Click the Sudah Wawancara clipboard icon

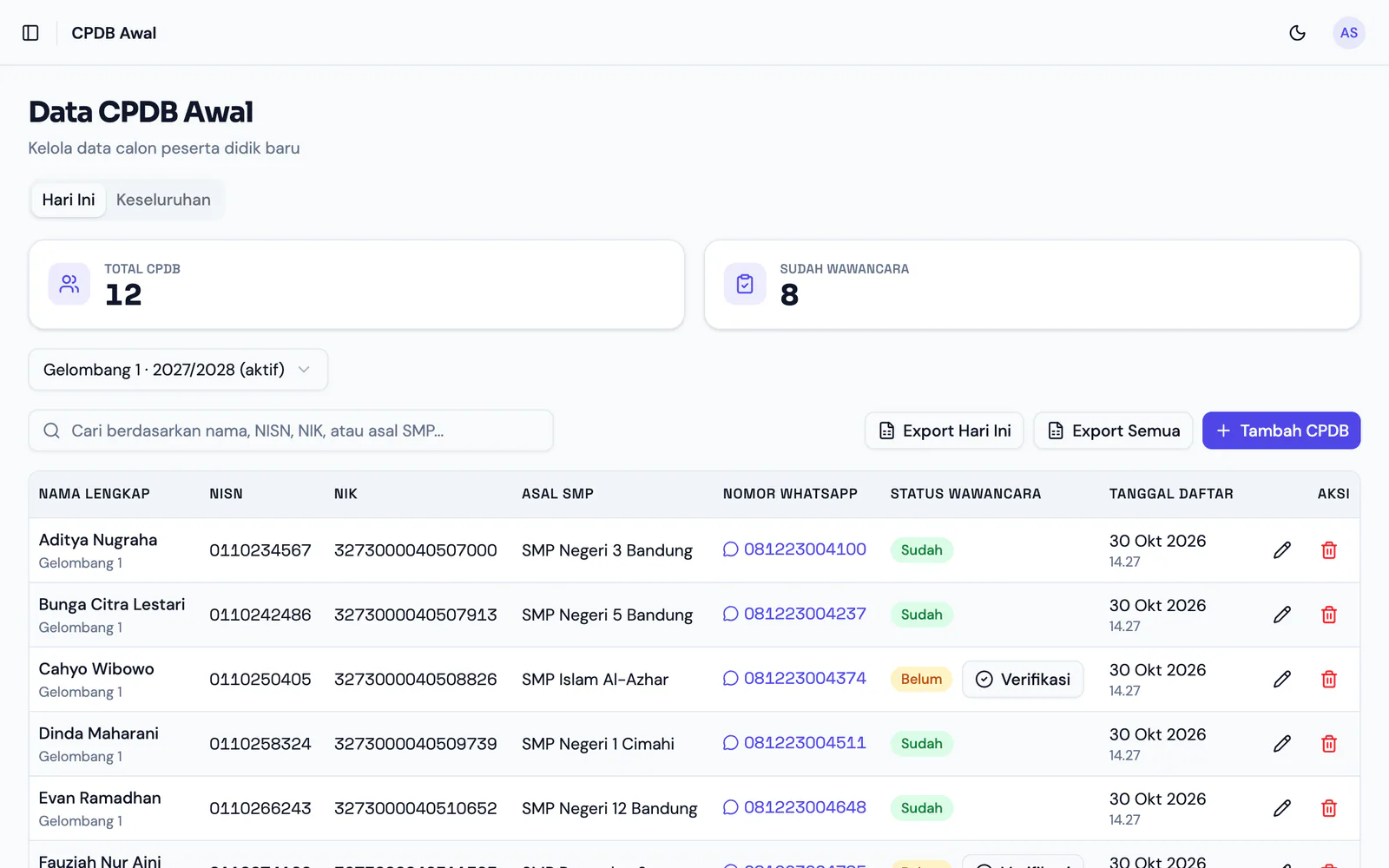click(x=745, y=284)
